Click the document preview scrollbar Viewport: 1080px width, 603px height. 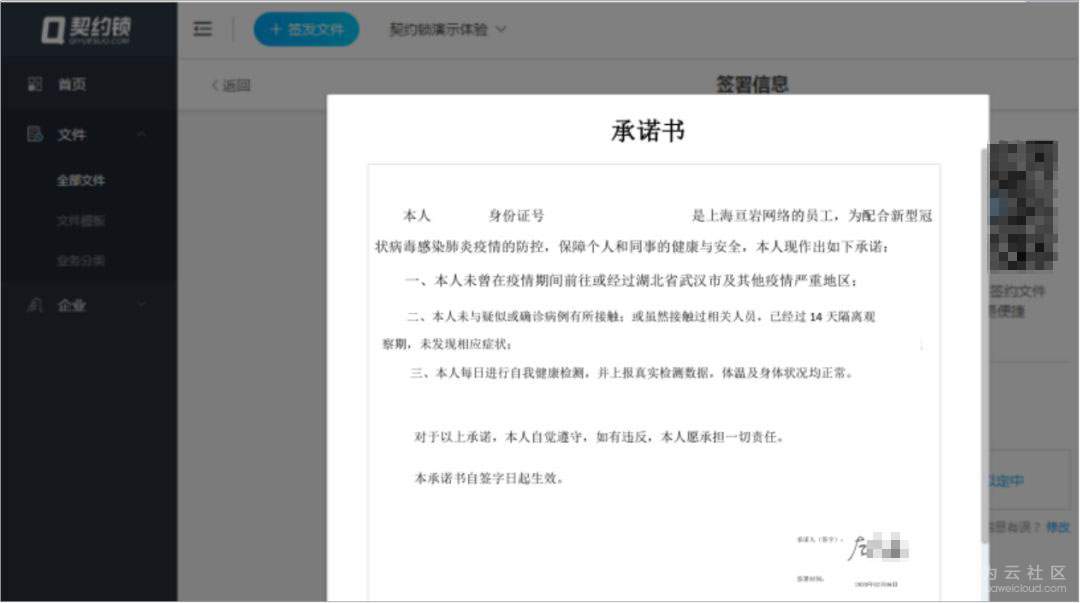tap(984, 345)
